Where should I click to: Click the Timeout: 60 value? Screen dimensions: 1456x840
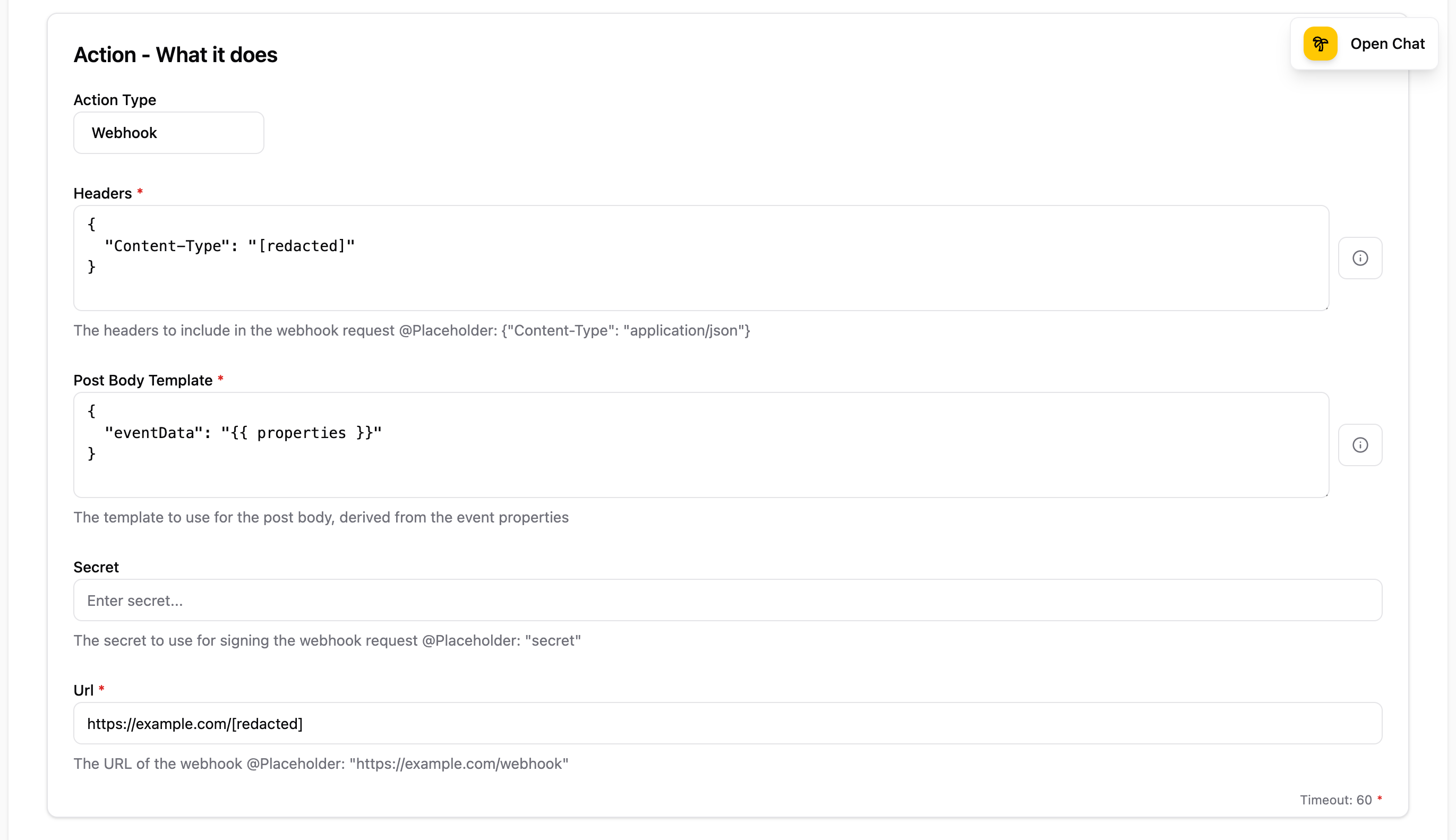point(1337,800)
